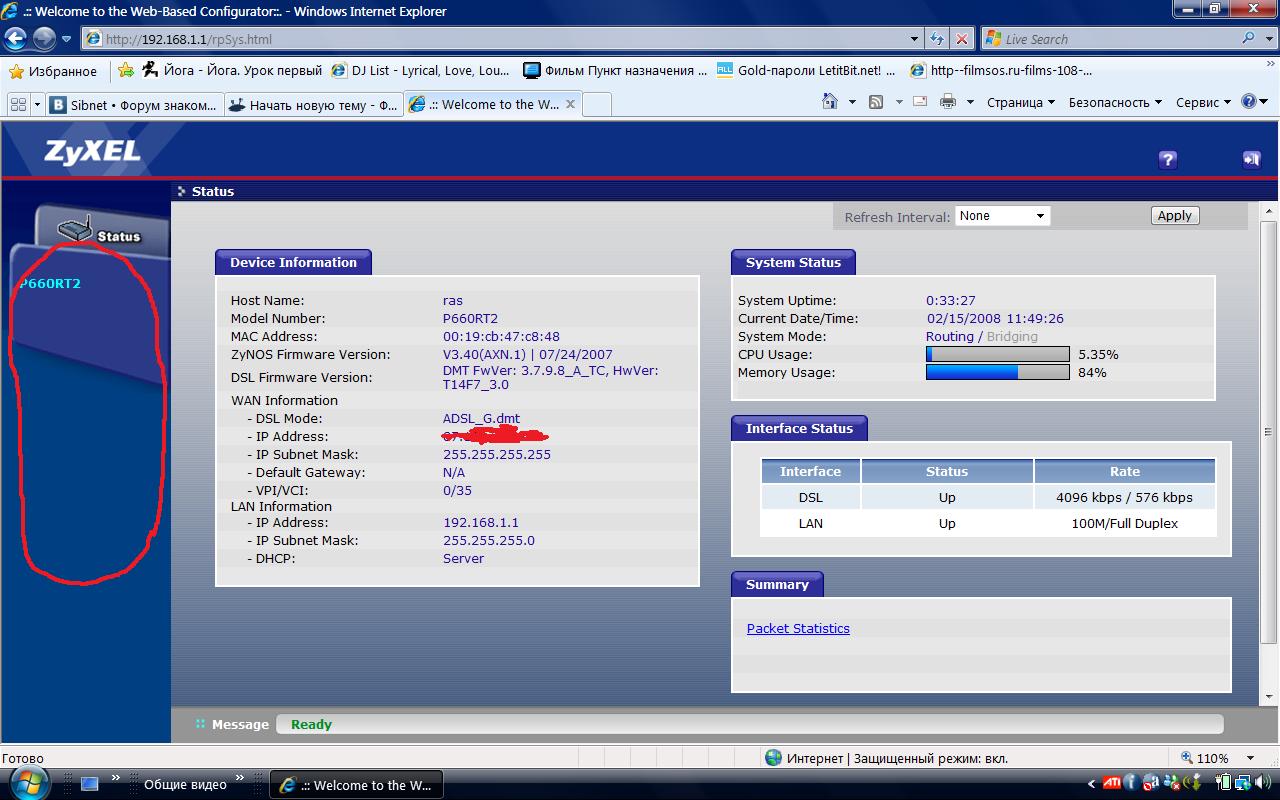Open the Фильм Пункт назначения favorite
Screen dimensions: 1280x800
point(615,71)
